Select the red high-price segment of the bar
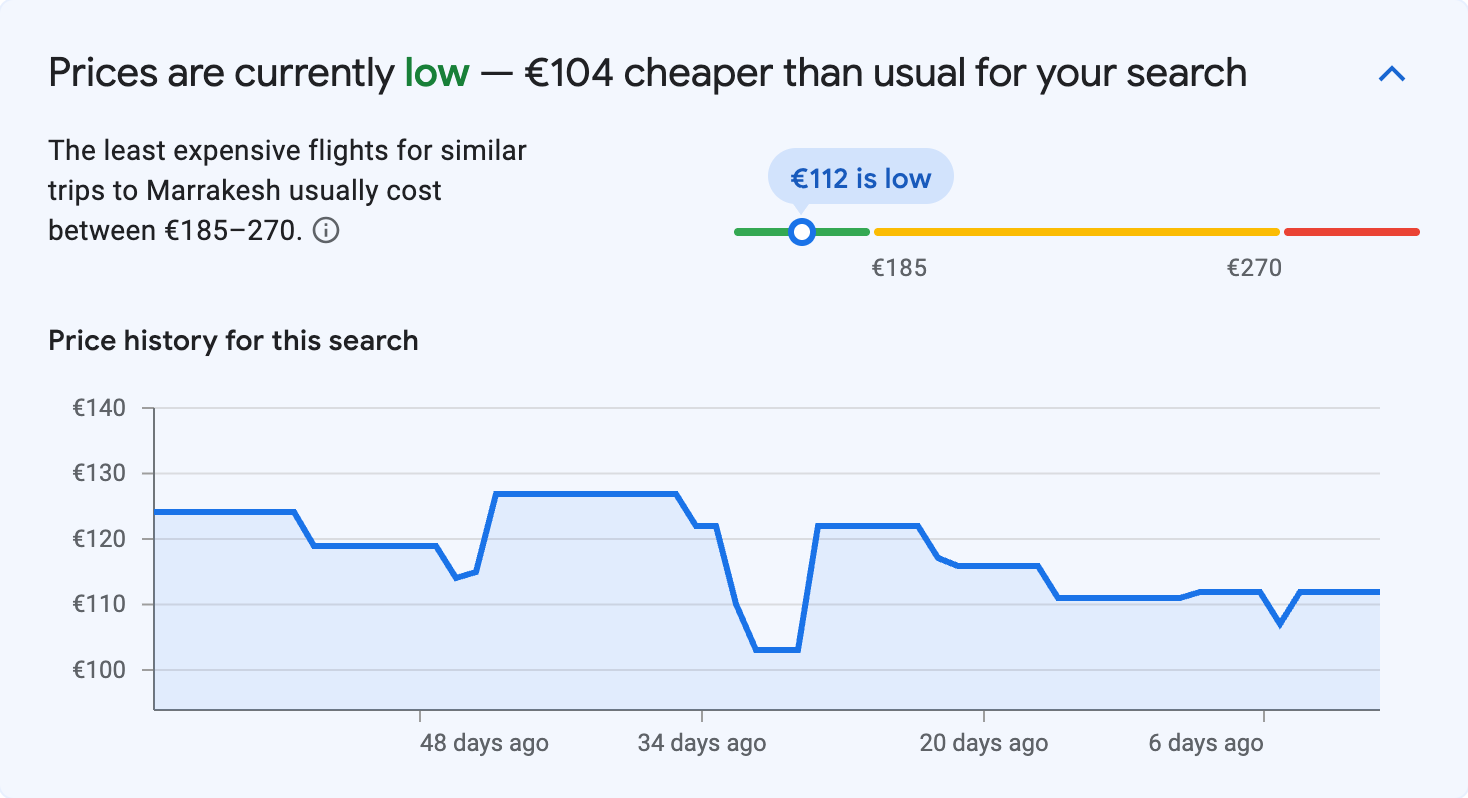The height and width of the screenshot is (798, 1468). (1350, 231)
